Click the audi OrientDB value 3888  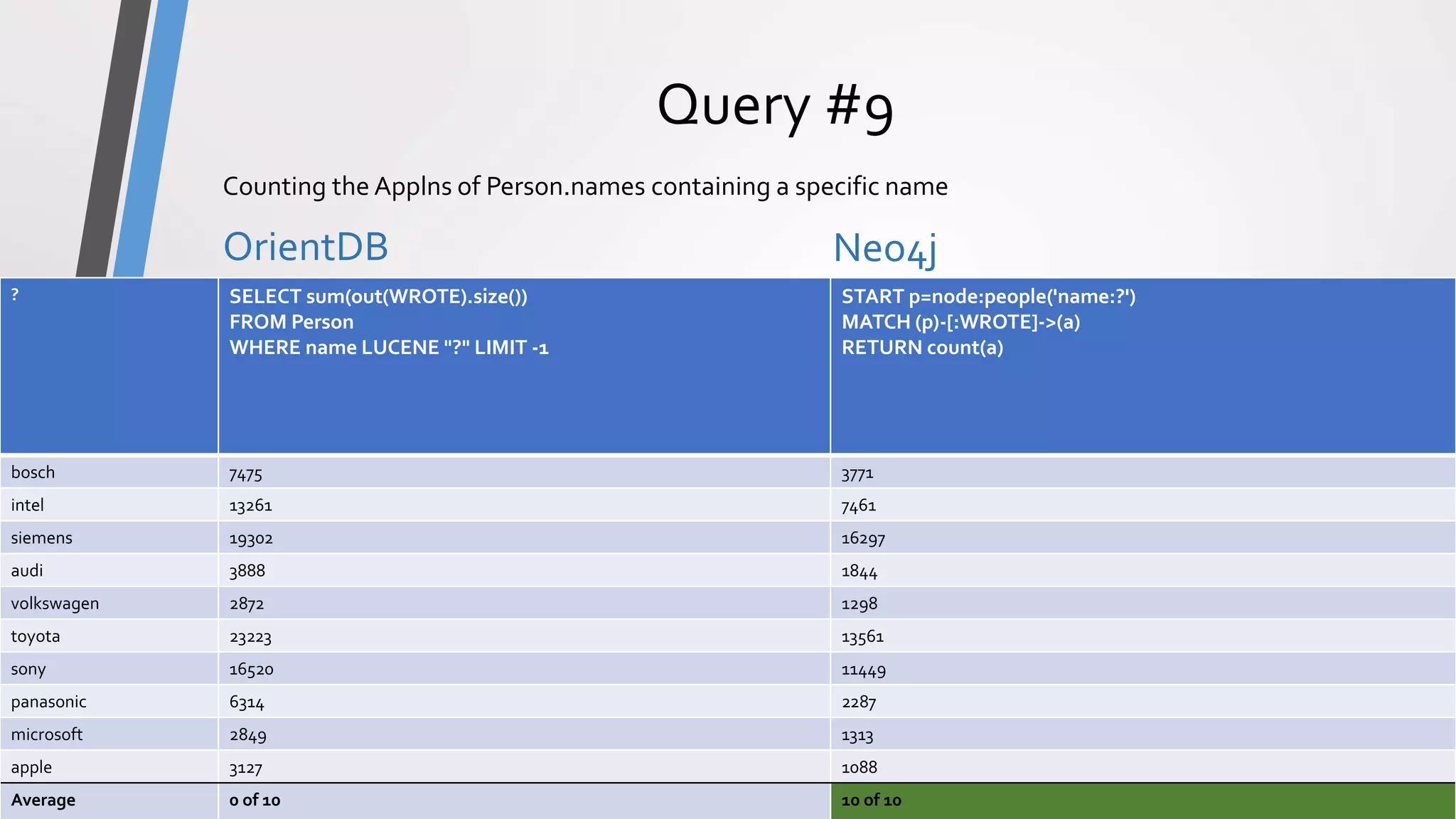coord(247,571)
